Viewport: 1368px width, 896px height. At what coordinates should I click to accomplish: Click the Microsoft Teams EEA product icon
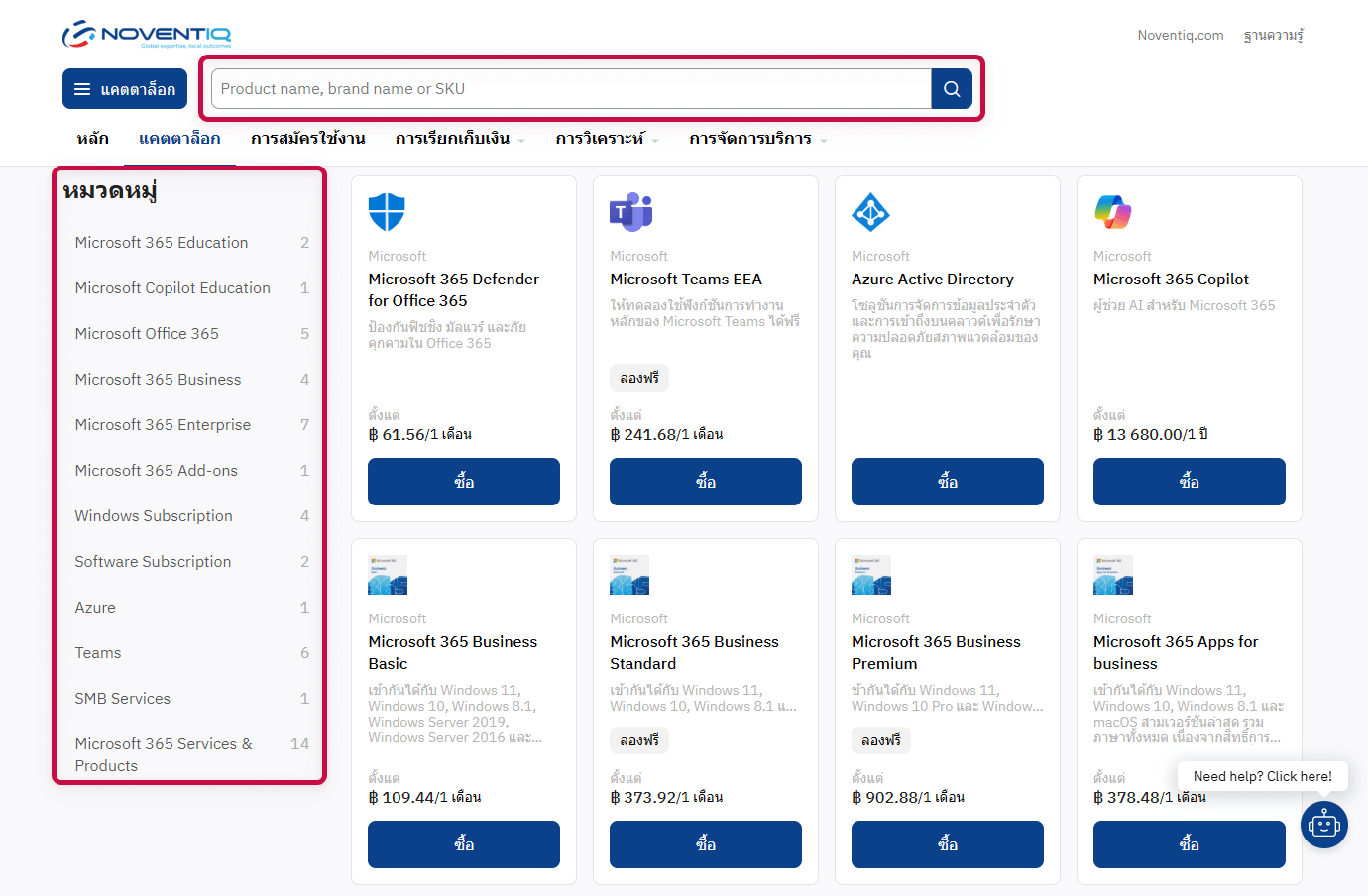point(628,211)
